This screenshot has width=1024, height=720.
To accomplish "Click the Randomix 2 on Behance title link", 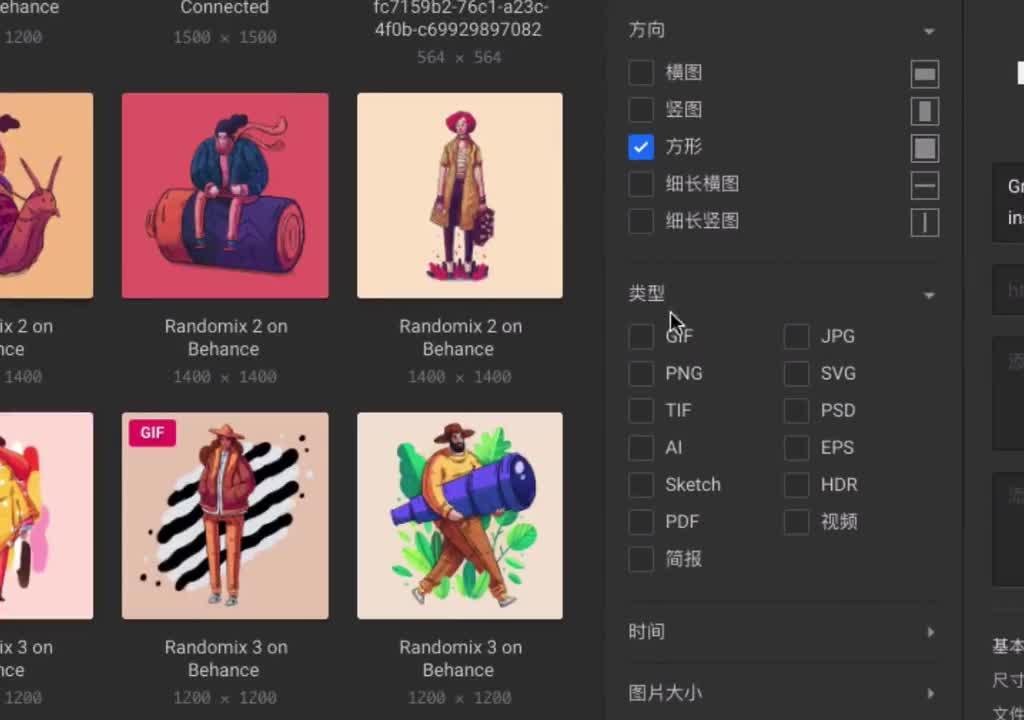I will pos(225,338).
